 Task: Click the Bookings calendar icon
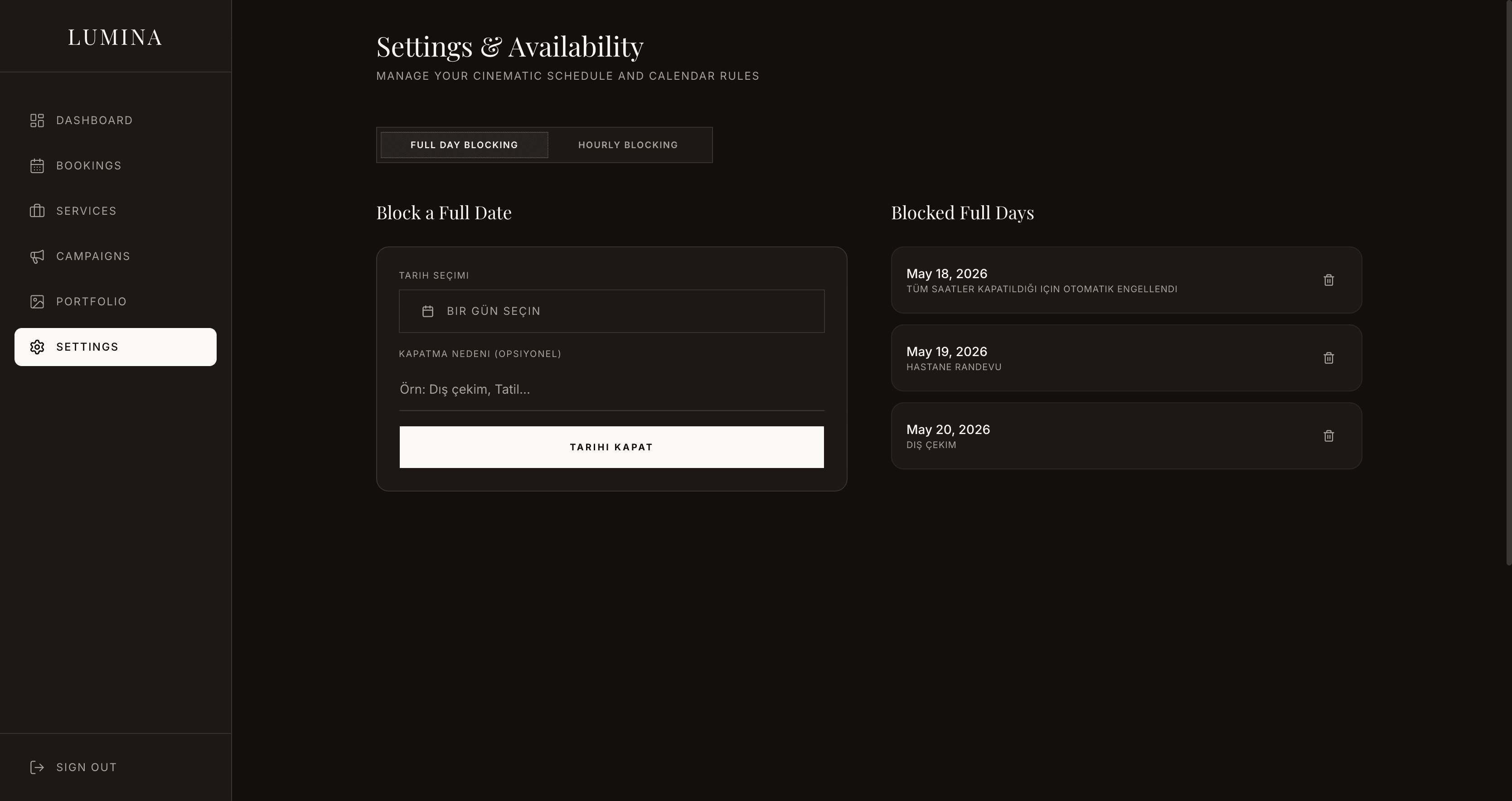click(x=37, y=166)
